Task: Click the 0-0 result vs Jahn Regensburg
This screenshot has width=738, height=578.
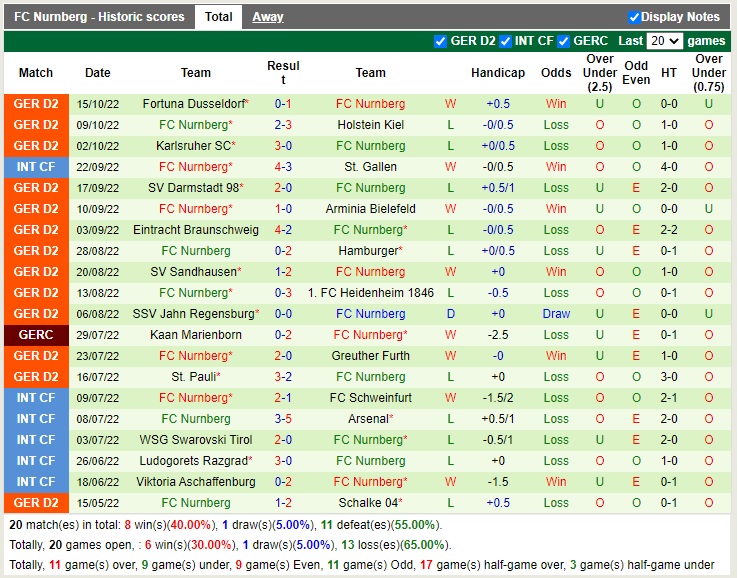Action: click(283, 313)
